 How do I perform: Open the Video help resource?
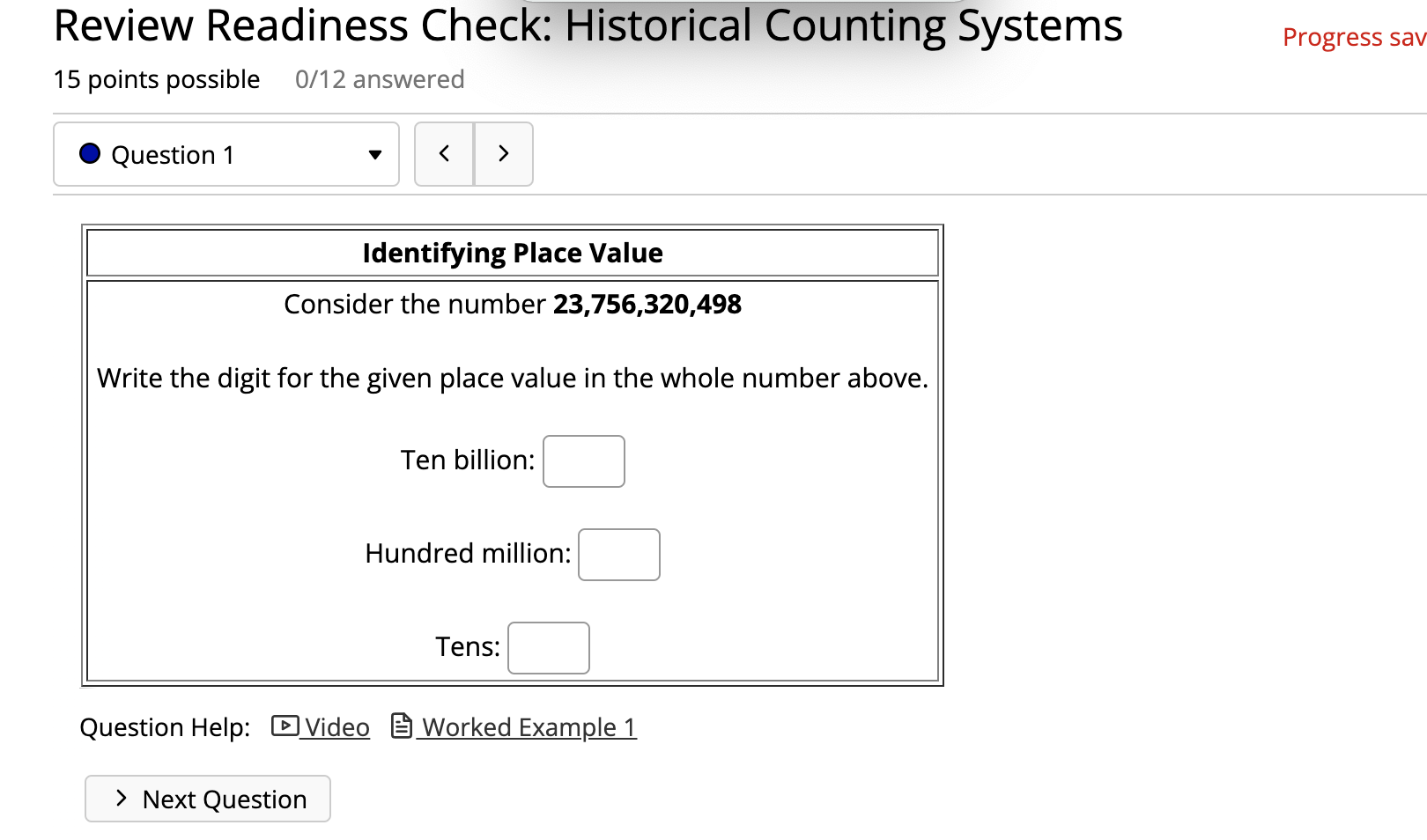click(336, 726)
